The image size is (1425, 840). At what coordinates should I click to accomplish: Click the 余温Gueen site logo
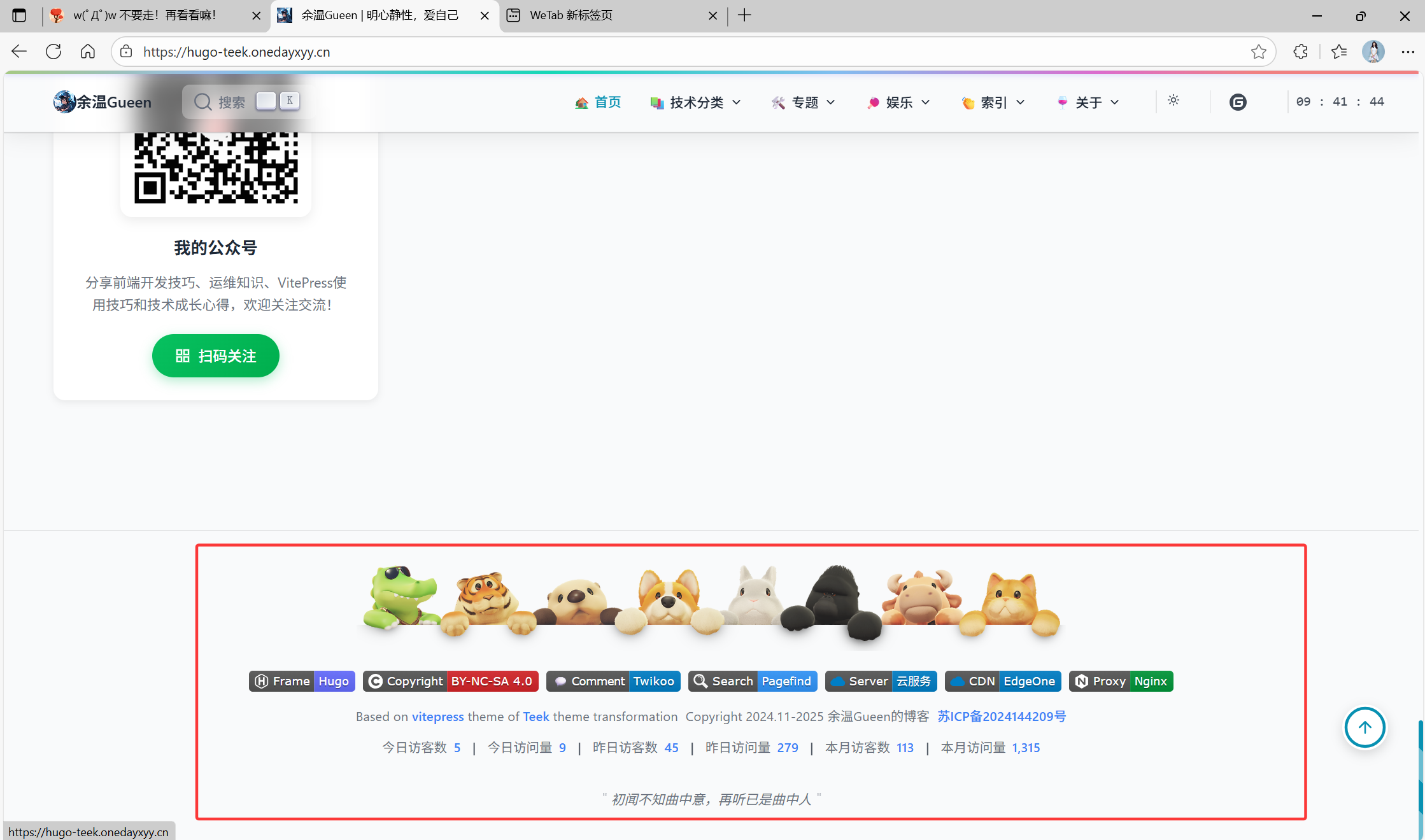coord(103,102)
